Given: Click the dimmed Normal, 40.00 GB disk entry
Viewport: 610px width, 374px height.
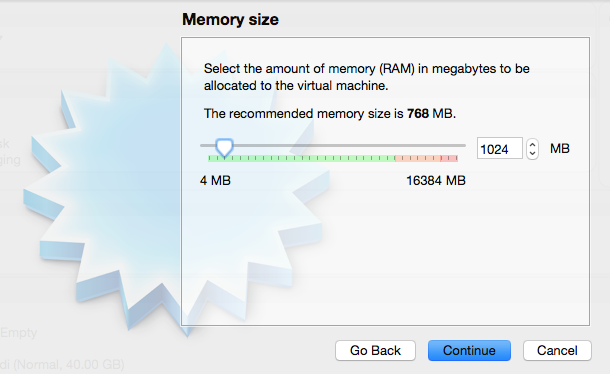Looking at the screenshot, I should pos(62,365).
